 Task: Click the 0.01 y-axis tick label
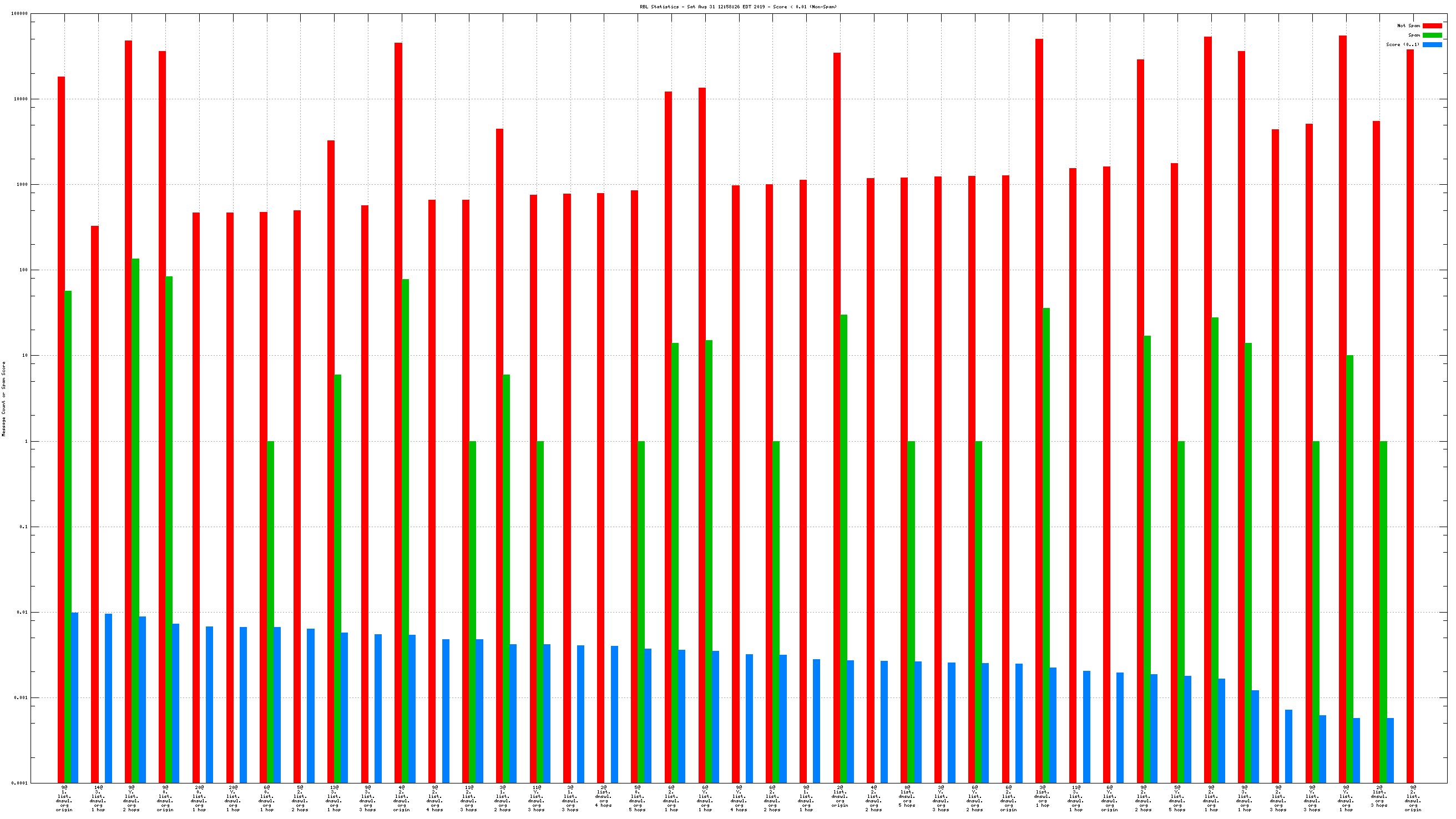[x=23, y=612]
